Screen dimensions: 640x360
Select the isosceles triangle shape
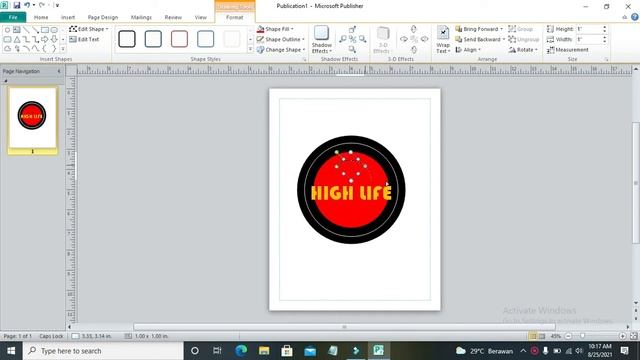17,40
